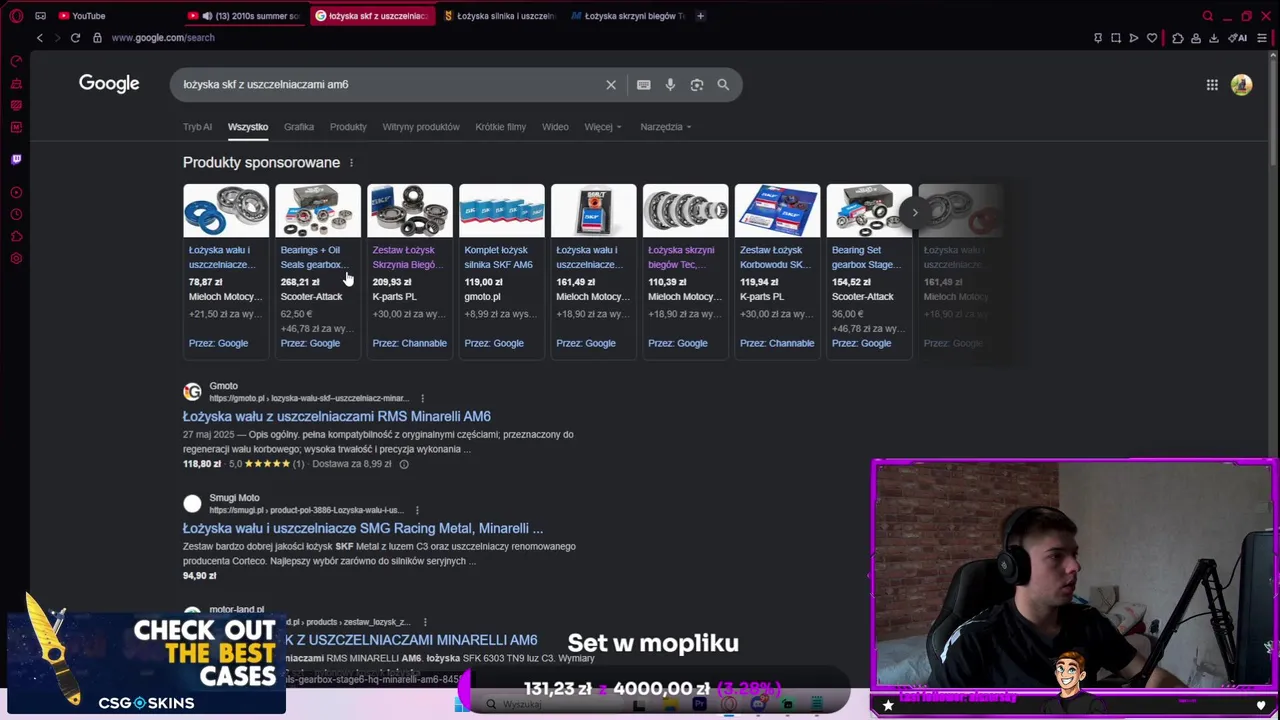Image resolution: width=1280 pixels, height=720 pixels.
Task: Click the 209,93 zł K-parts product thumbnail
Action: point(410,211)
